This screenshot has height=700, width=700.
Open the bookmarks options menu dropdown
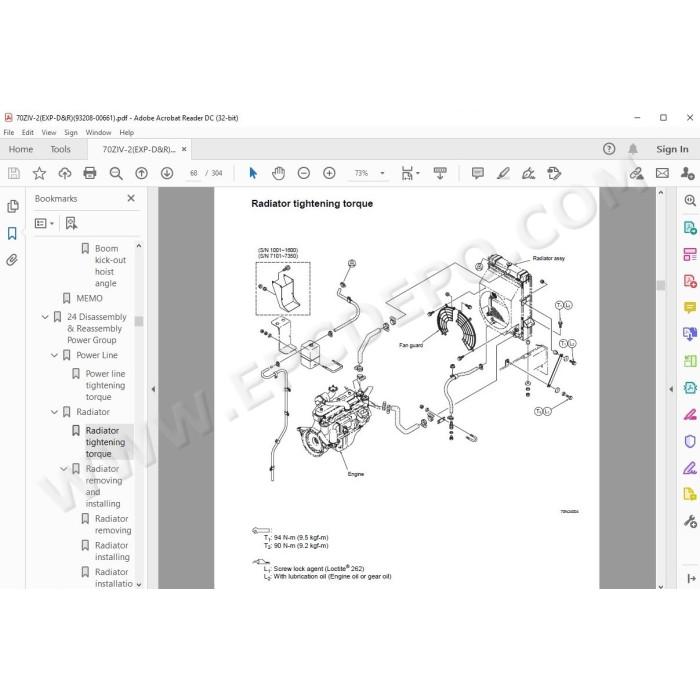44,223
